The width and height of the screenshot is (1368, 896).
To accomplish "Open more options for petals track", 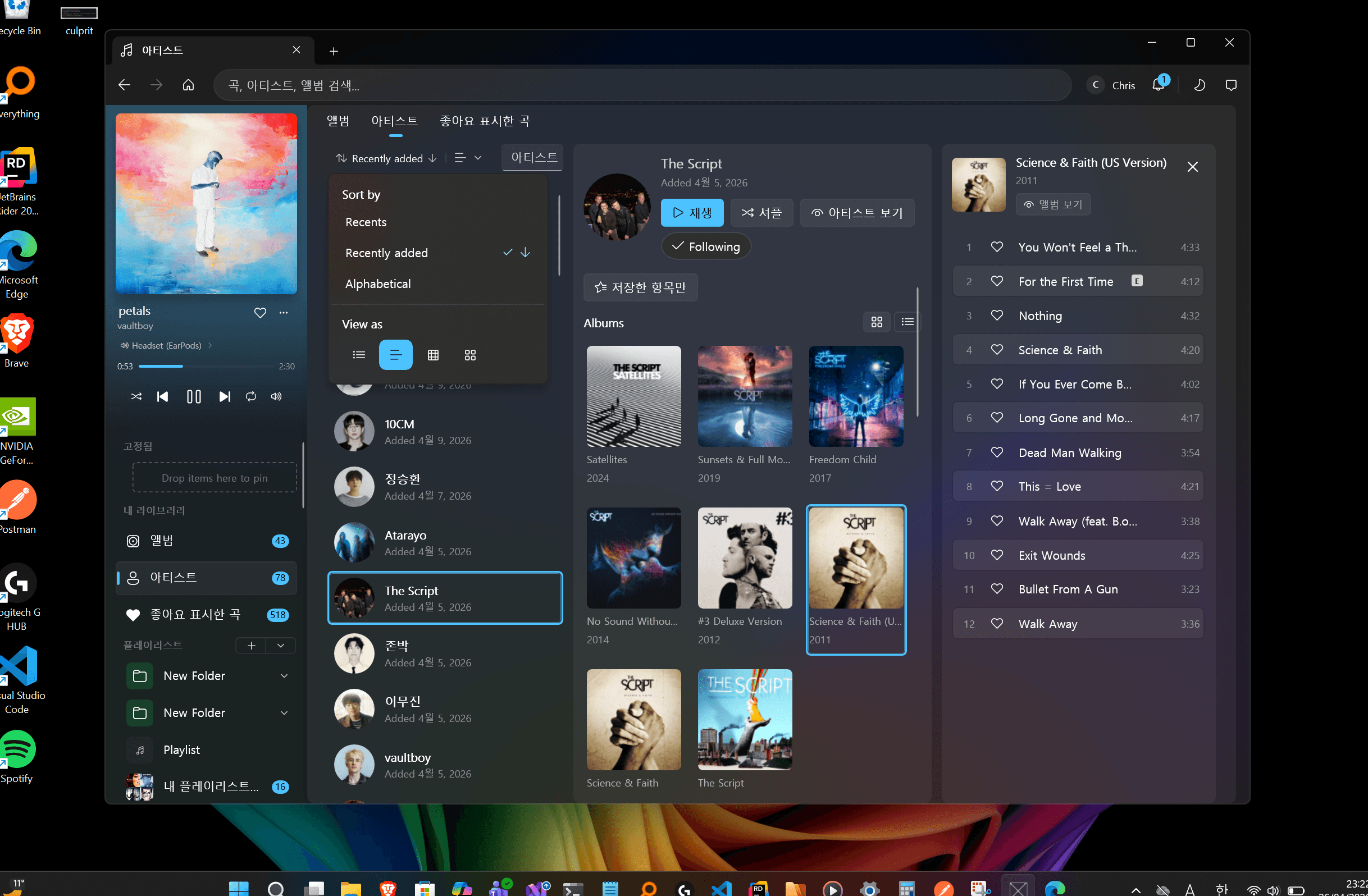I will 284,312.
